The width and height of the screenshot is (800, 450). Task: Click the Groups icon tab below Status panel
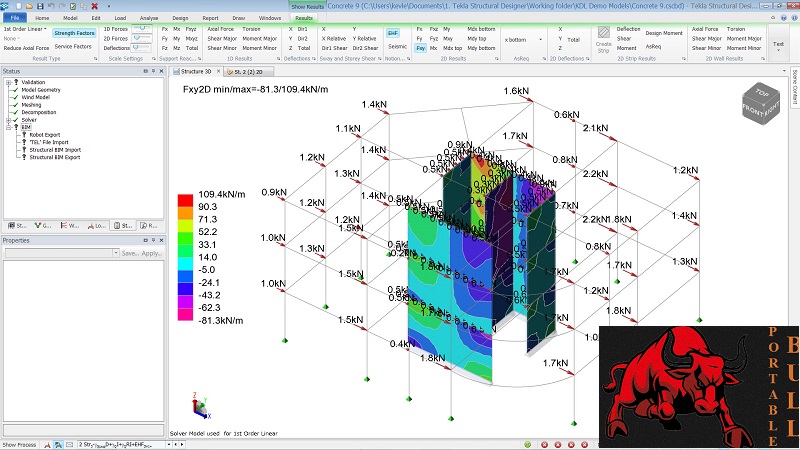[x=43, y=225]
